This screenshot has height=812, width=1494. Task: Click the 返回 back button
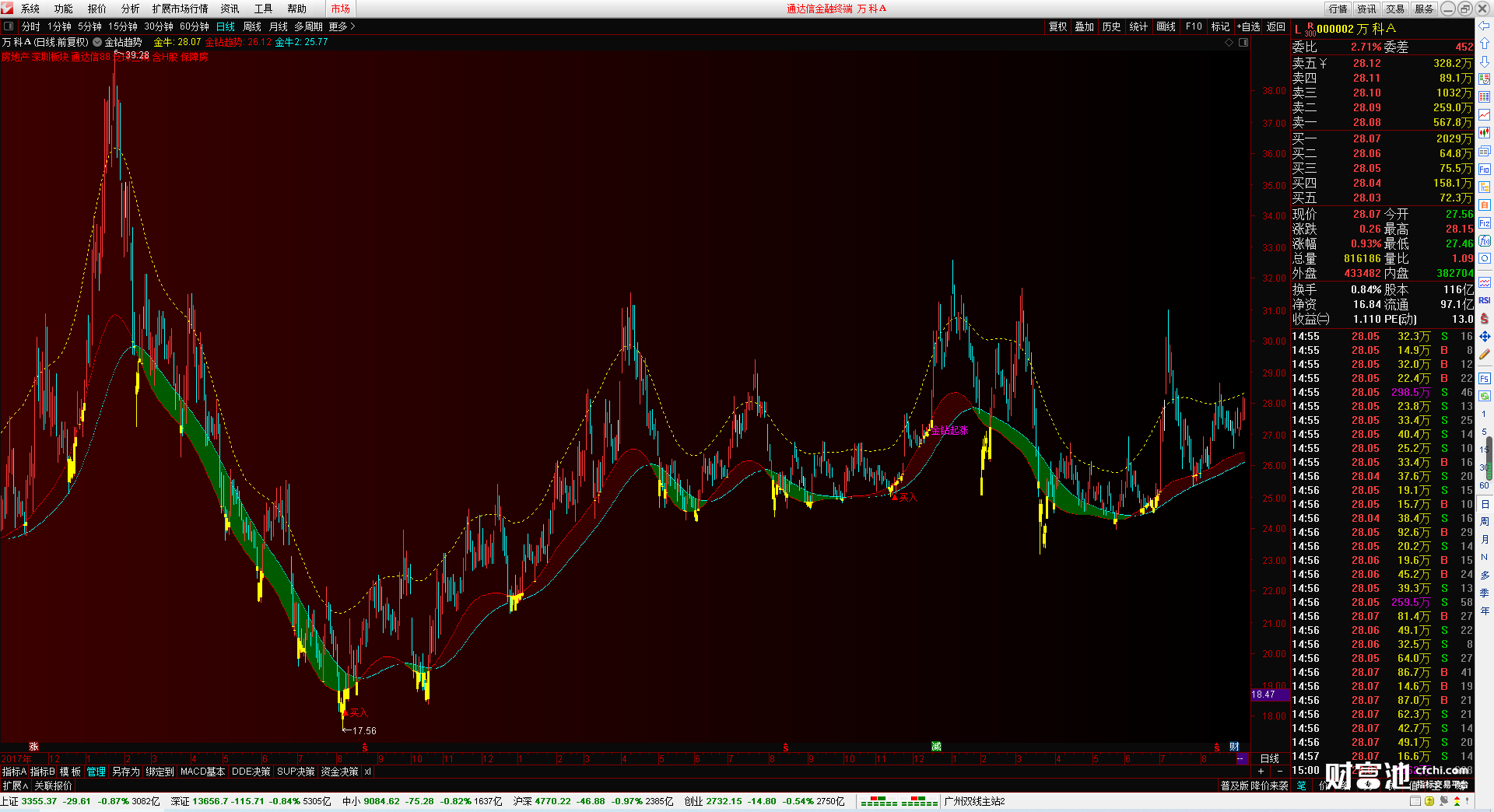(x=1276, y=26)
